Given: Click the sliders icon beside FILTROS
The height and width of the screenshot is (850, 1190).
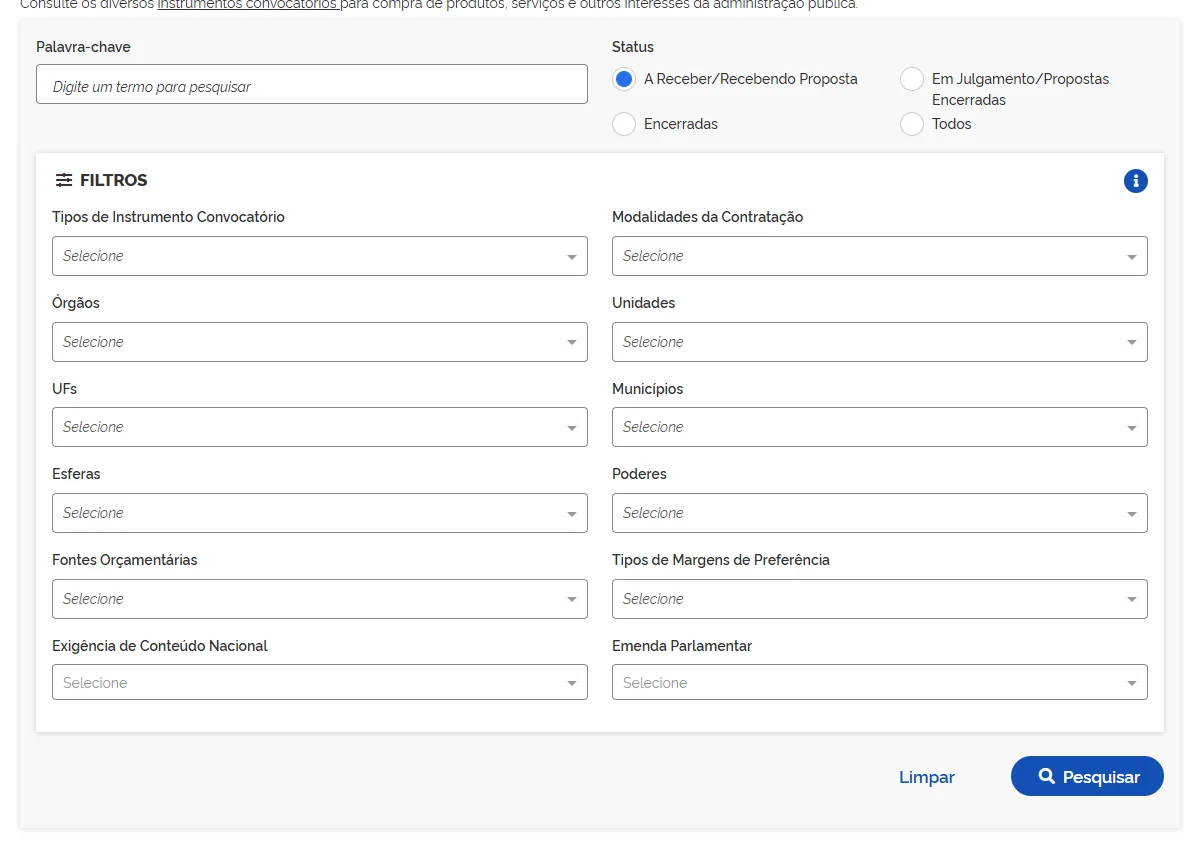Looking at the screenshot, I should pos(64,180).
